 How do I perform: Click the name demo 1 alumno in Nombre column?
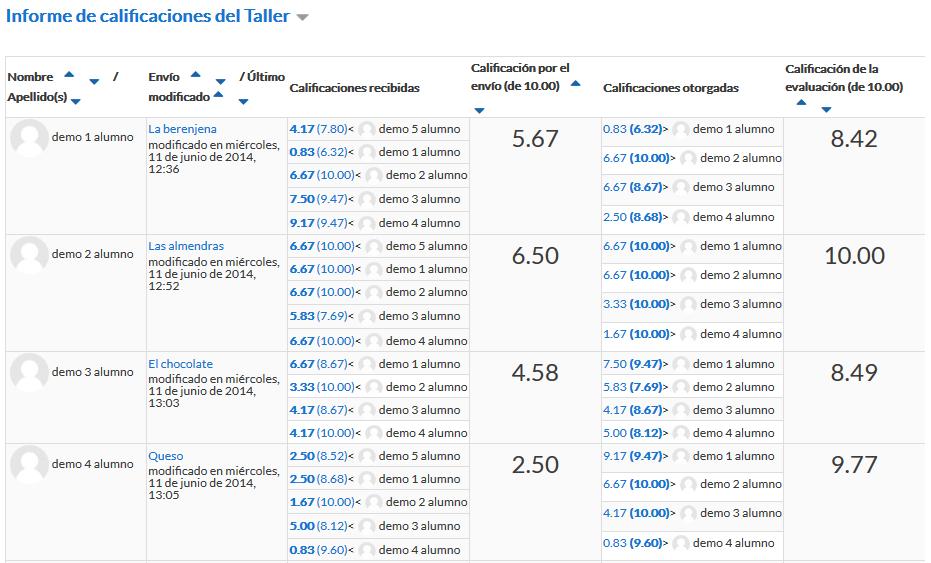click(93, 137)
